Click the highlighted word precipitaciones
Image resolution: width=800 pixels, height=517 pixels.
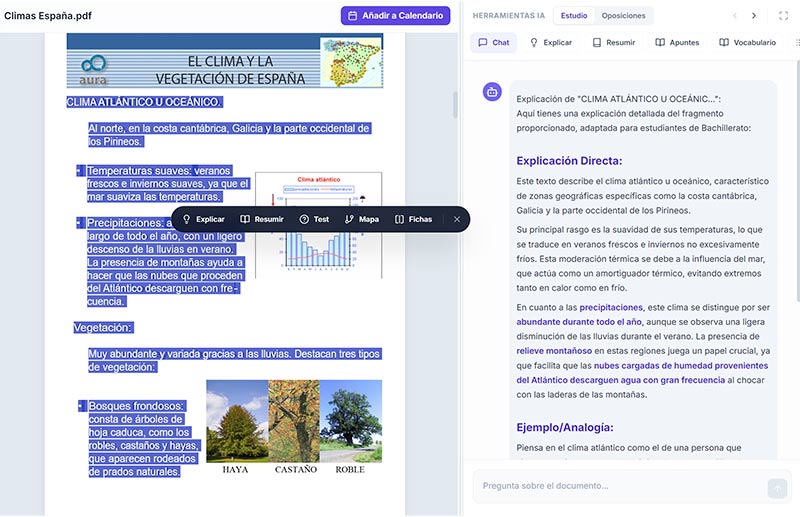click(x=611, y=307)
